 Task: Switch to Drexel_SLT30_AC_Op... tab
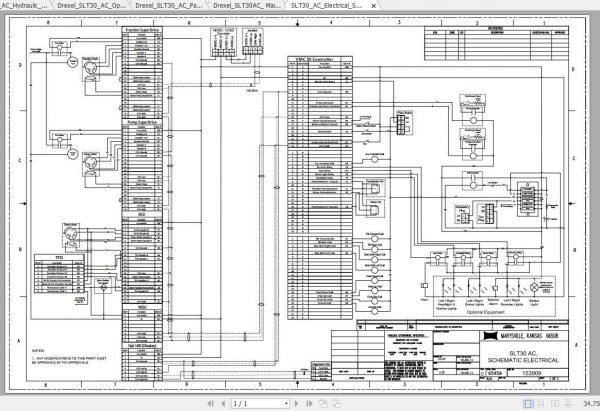91,5
